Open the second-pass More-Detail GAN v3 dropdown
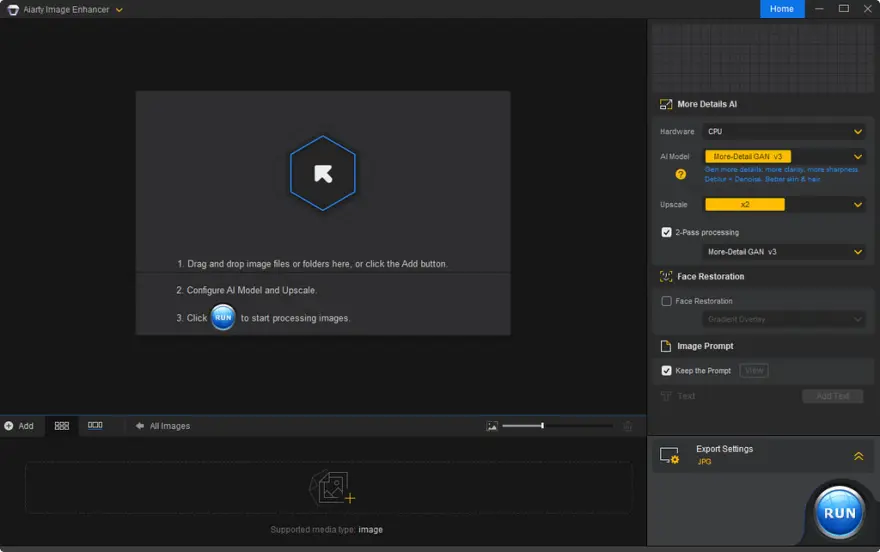 [783, 252]
